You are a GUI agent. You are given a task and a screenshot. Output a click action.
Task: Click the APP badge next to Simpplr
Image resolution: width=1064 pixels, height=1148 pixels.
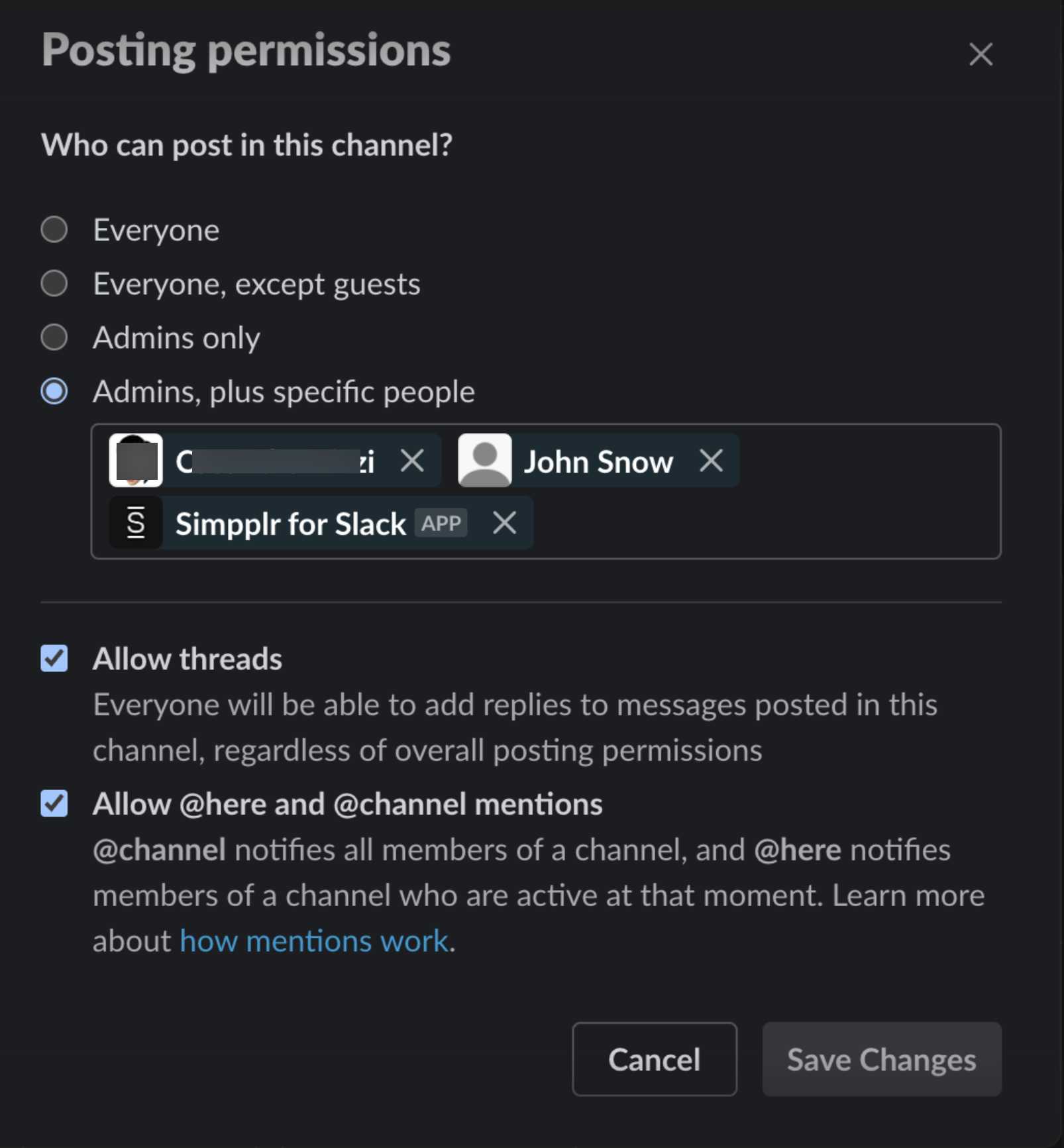[x=441, y=524]
